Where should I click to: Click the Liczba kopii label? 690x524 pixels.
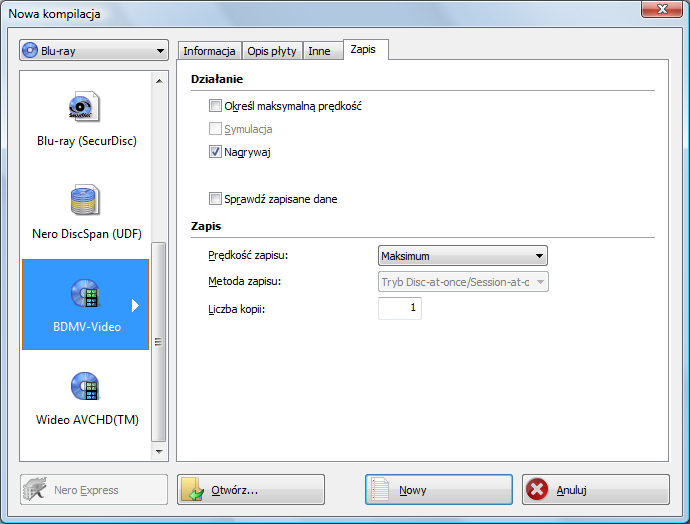tap(237, 309)
